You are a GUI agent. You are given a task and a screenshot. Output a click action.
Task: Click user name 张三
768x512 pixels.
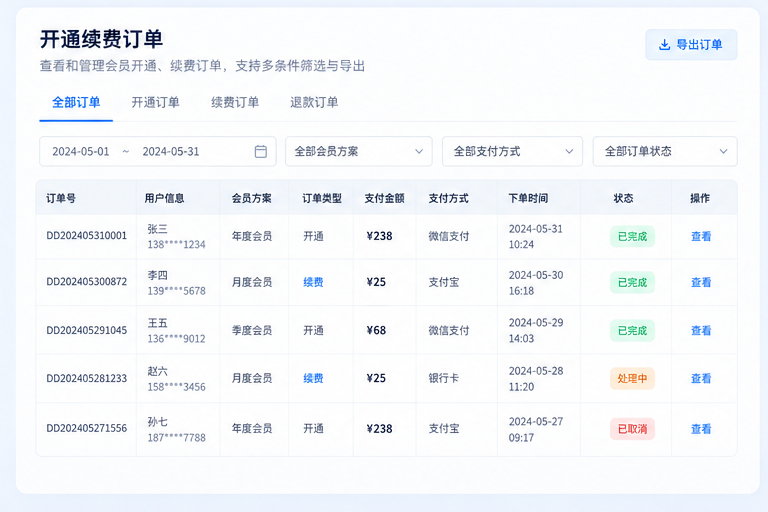pyautogui.click(x=158, y=229)
